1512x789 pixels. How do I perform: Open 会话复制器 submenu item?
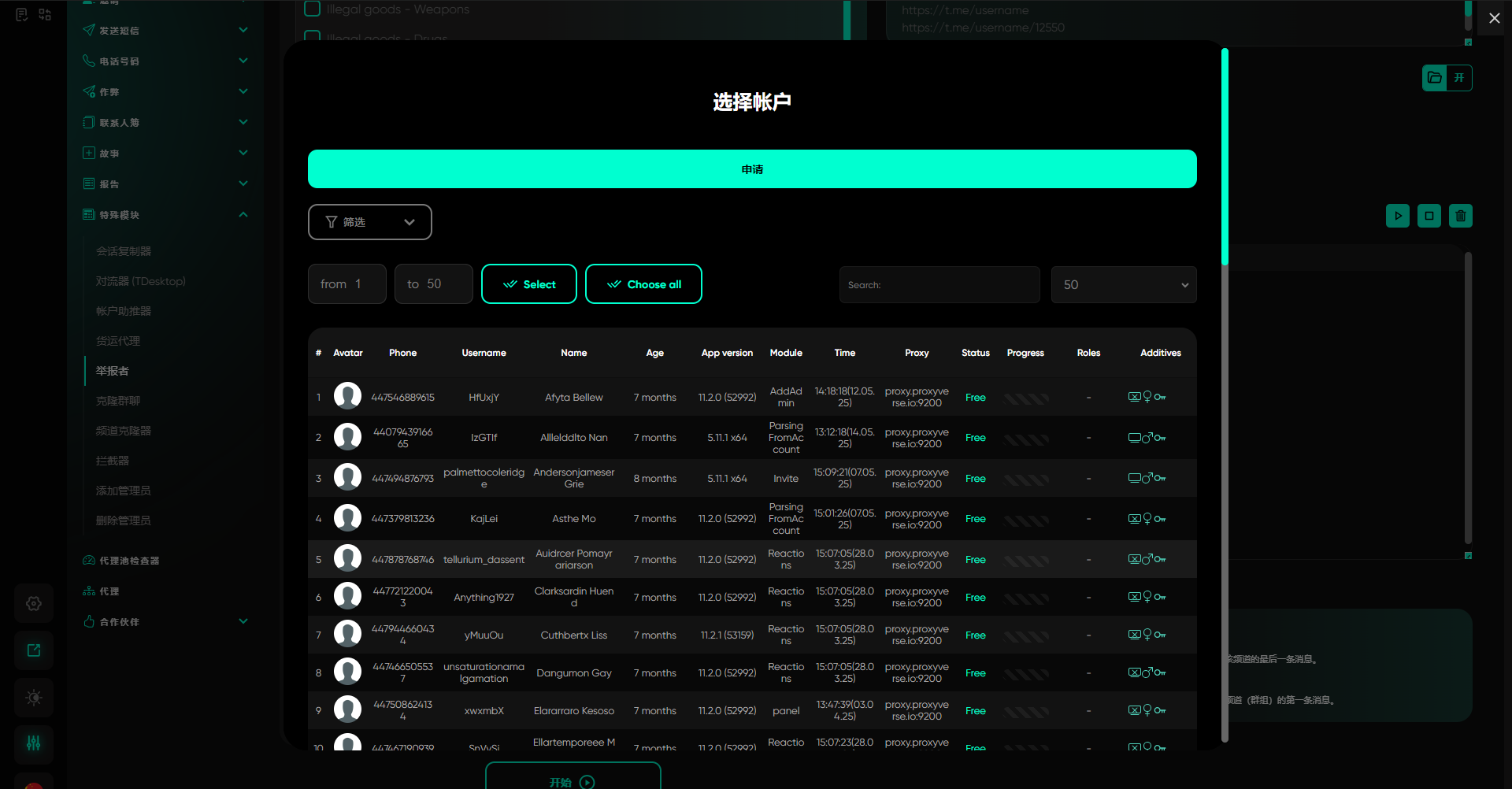point(124,251)
